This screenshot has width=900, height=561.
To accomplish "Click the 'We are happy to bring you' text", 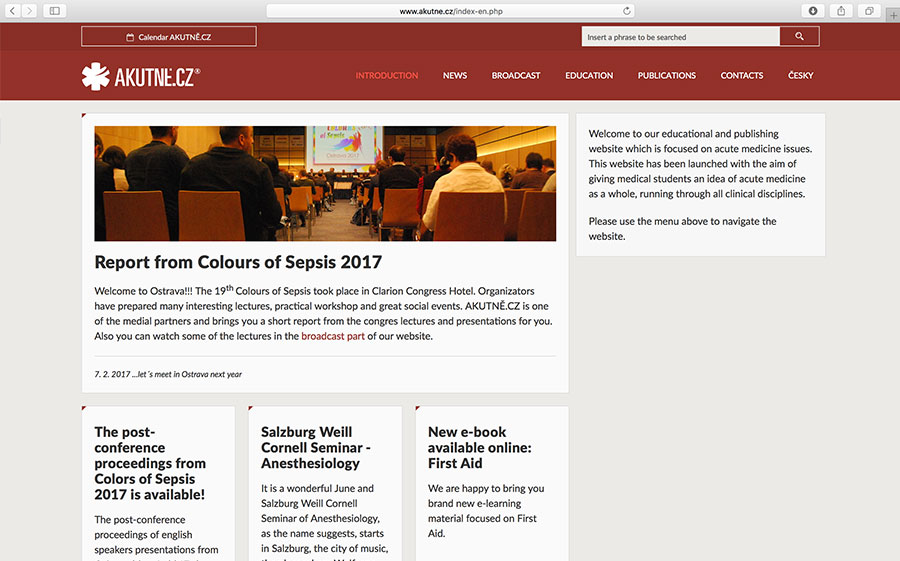I will point(486,510).
